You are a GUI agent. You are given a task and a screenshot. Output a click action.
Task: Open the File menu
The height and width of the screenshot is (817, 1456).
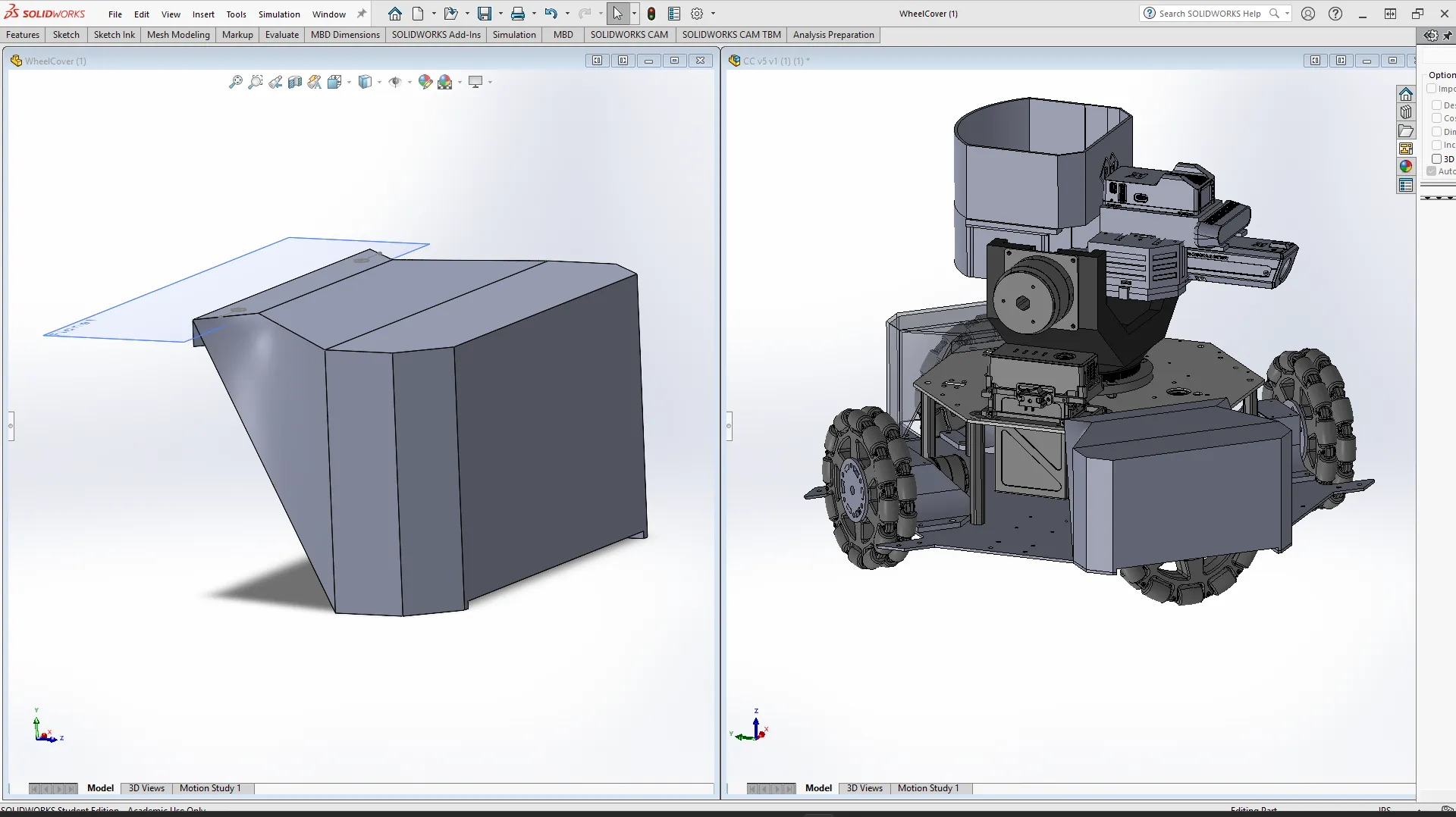[x=115, y=14]
